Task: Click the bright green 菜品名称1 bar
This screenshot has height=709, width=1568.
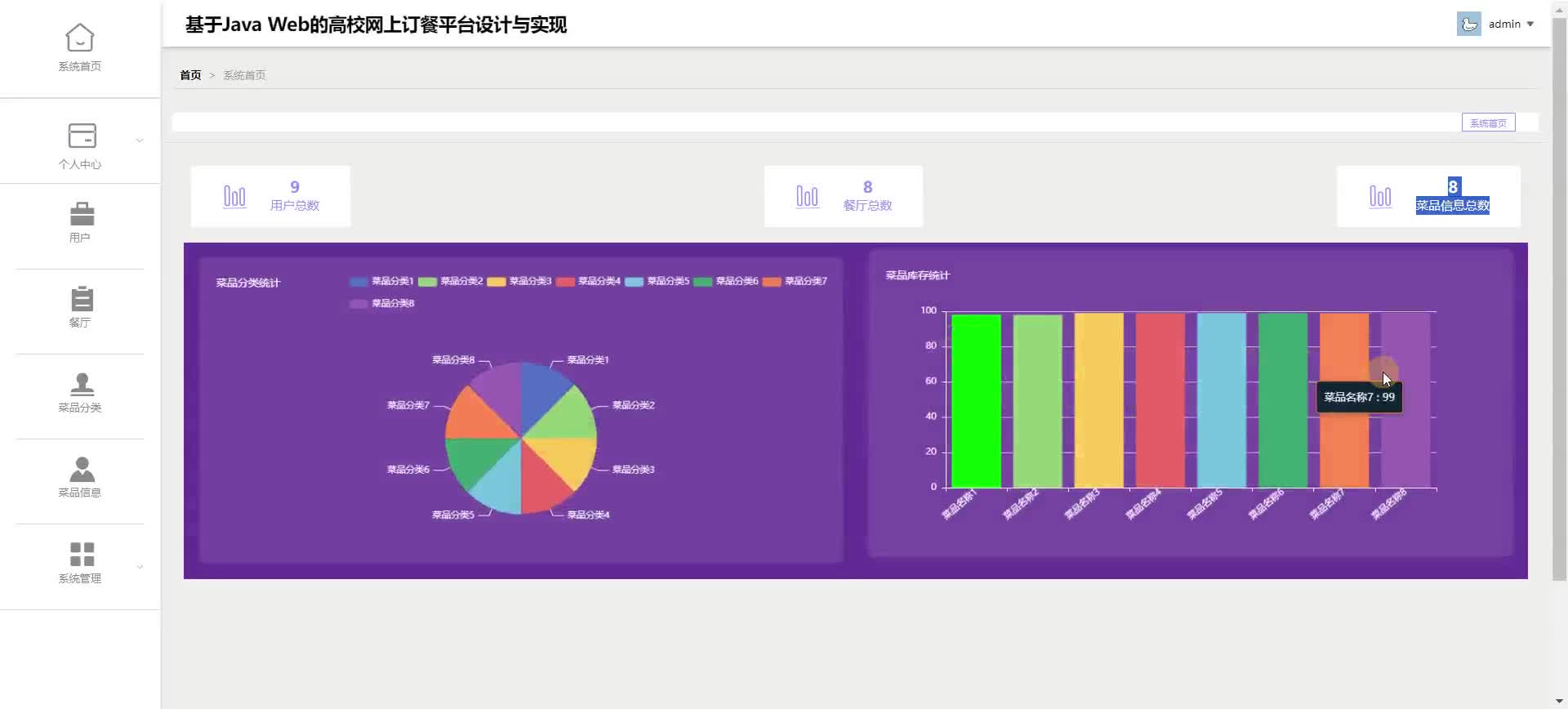Action: [976, 401]
